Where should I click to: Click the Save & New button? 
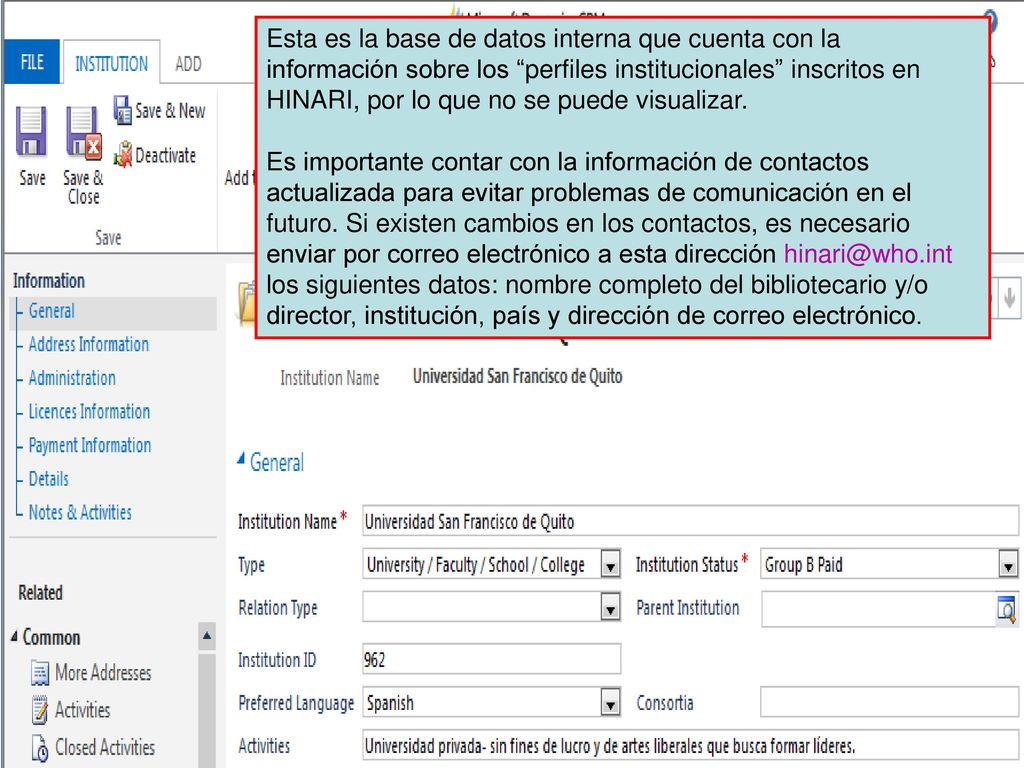click(x=159, y=110)
